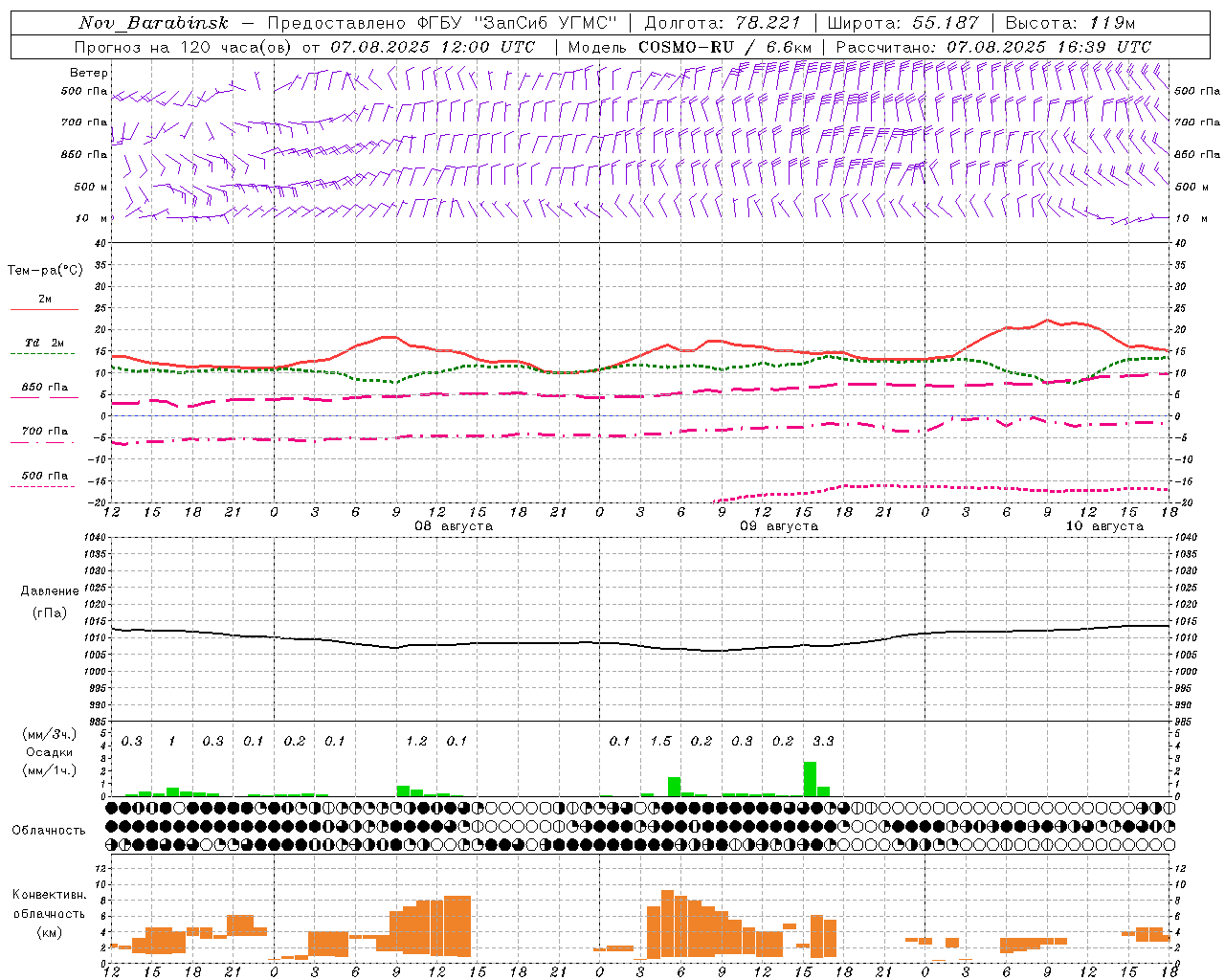Click the 'Тем-ра(°C)' temperature panel label
This screenshot has width=1225, height=980.
pyautogui.click(x=45, y=271)
